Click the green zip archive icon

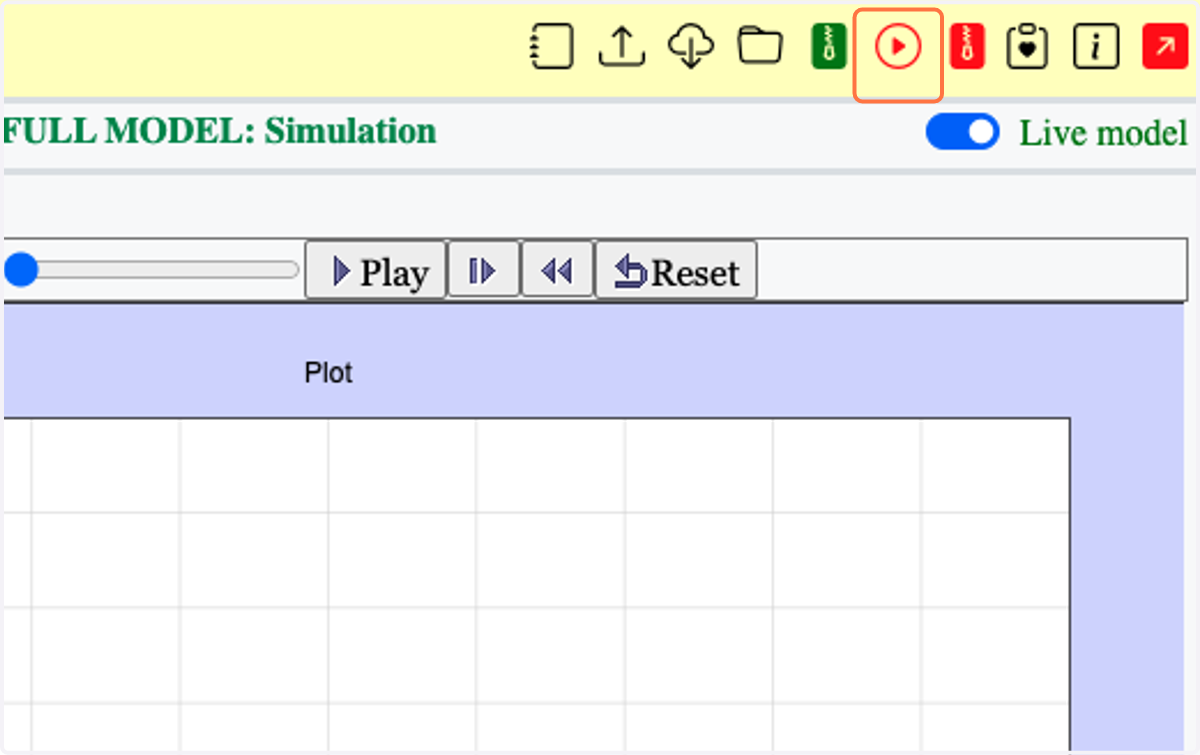(x=829, y=47)
